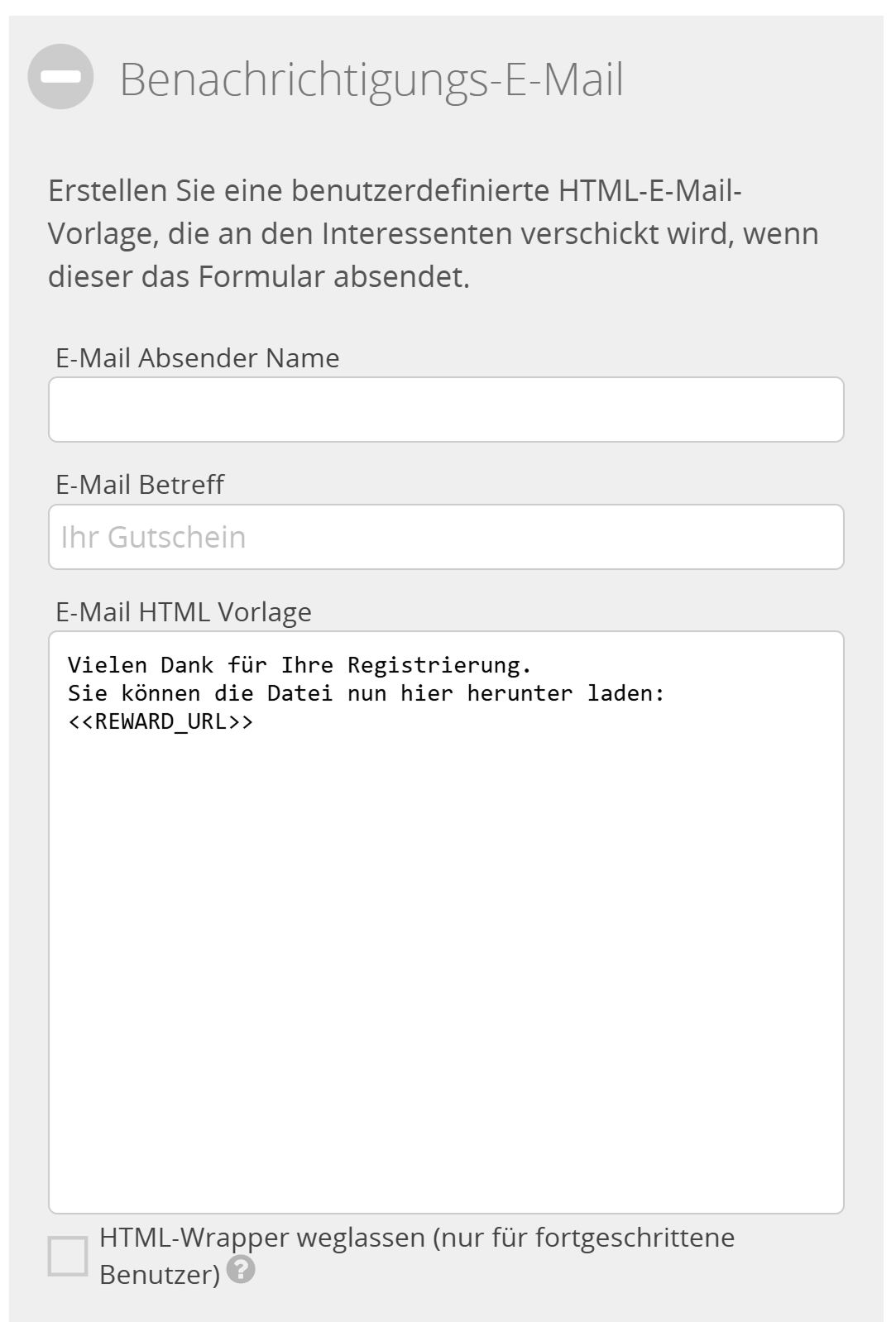The height and width of the screenshot is (1322, 896).
Task: Click the "Benachrichtigungs-E-Mail" heading
Action: (x=372, y=79)
